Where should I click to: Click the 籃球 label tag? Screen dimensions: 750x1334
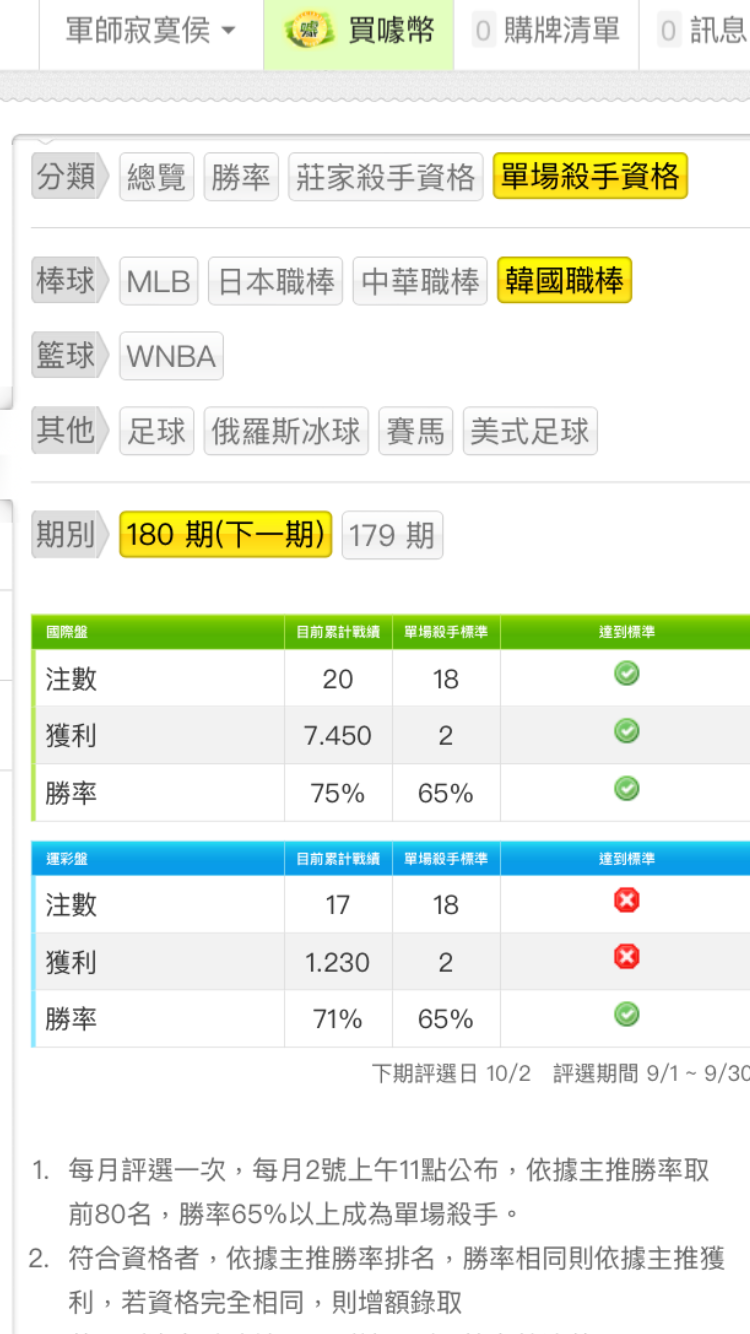(70, 356)
